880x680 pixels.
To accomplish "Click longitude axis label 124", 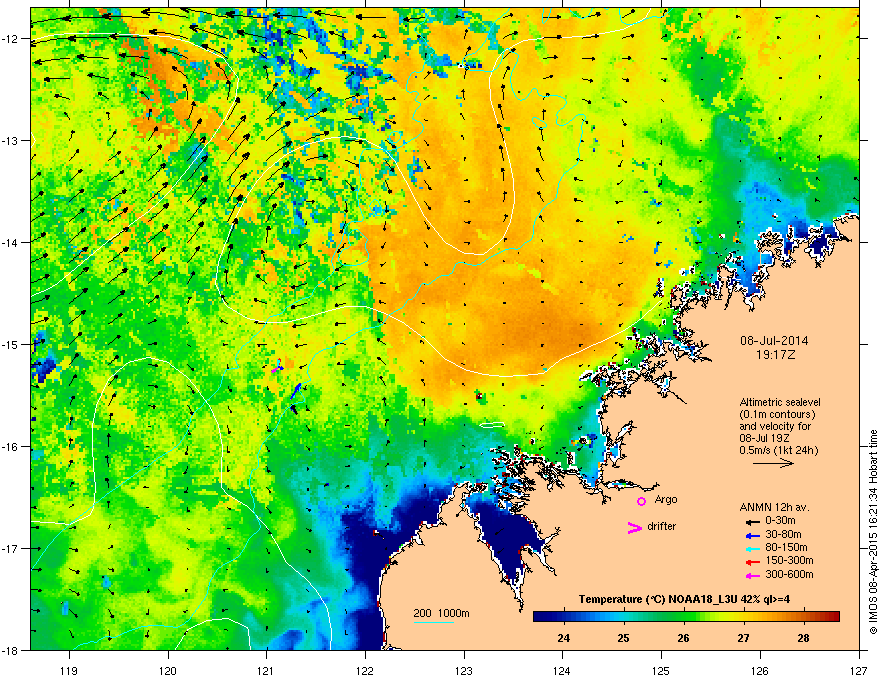I will [x=562, y=670].
